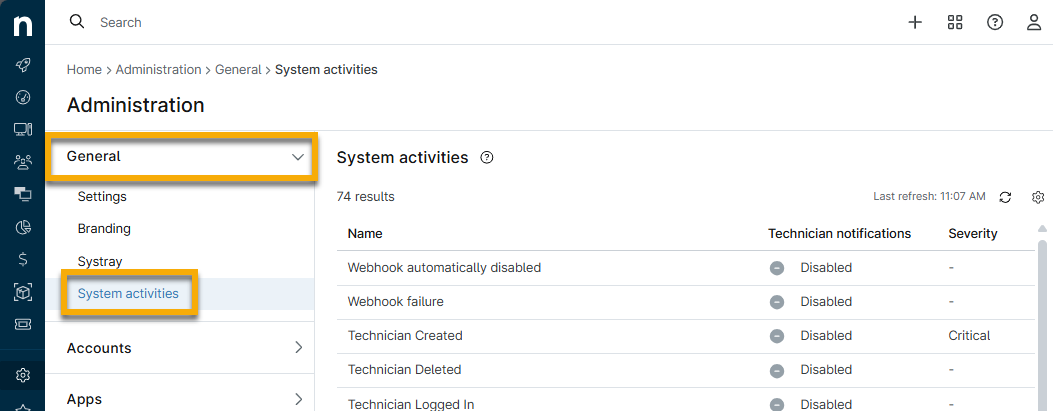Click the NinjaOne logo icon
Screen dimensions: 1053x411
[x=22, y=24]
